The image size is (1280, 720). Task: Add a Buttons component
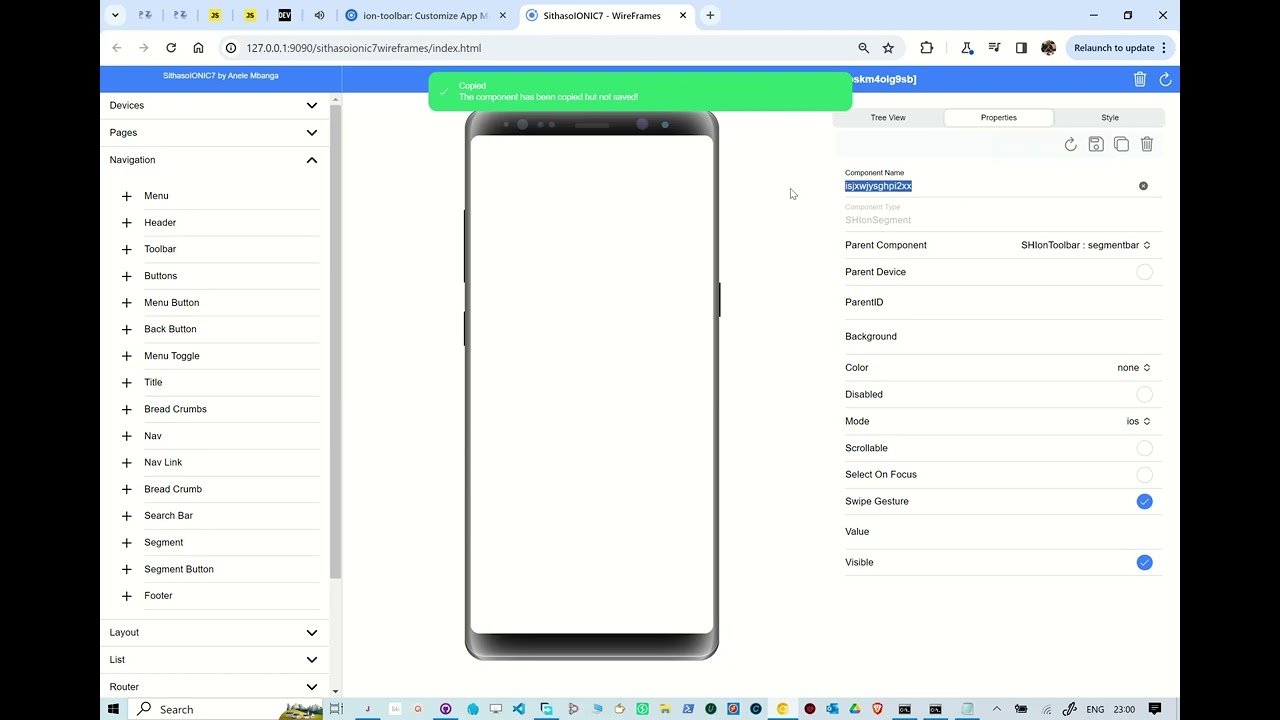[x=127, y=276]
